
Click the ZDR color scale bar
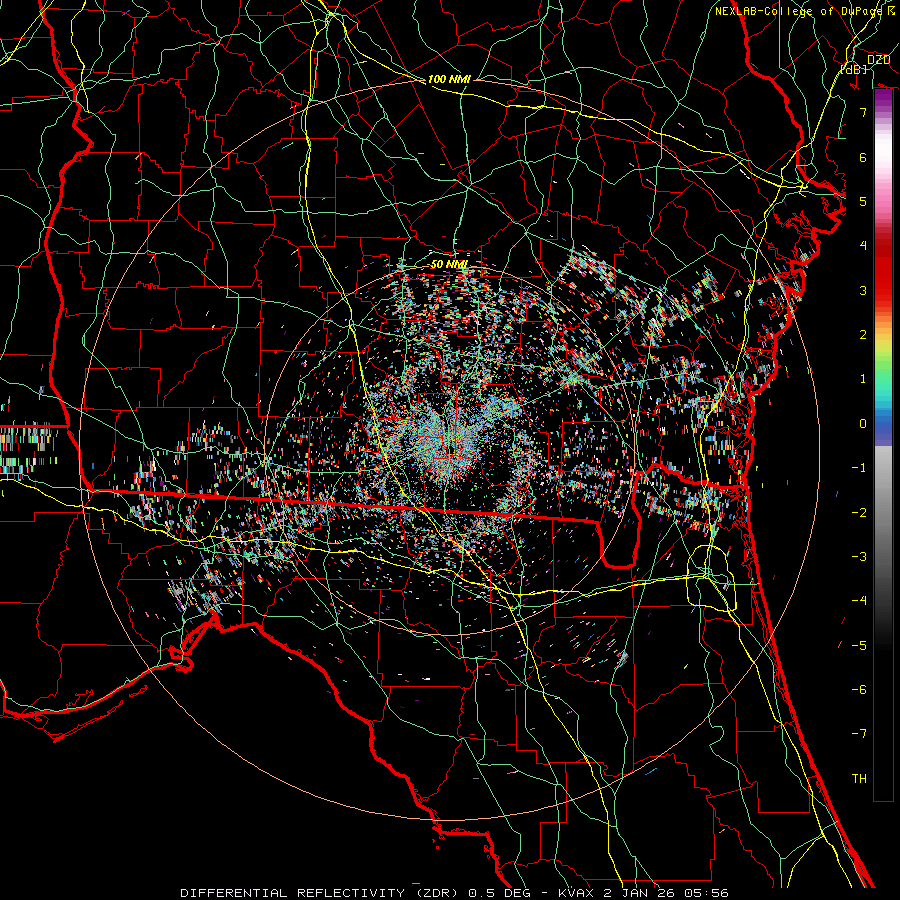pos(883,445)
